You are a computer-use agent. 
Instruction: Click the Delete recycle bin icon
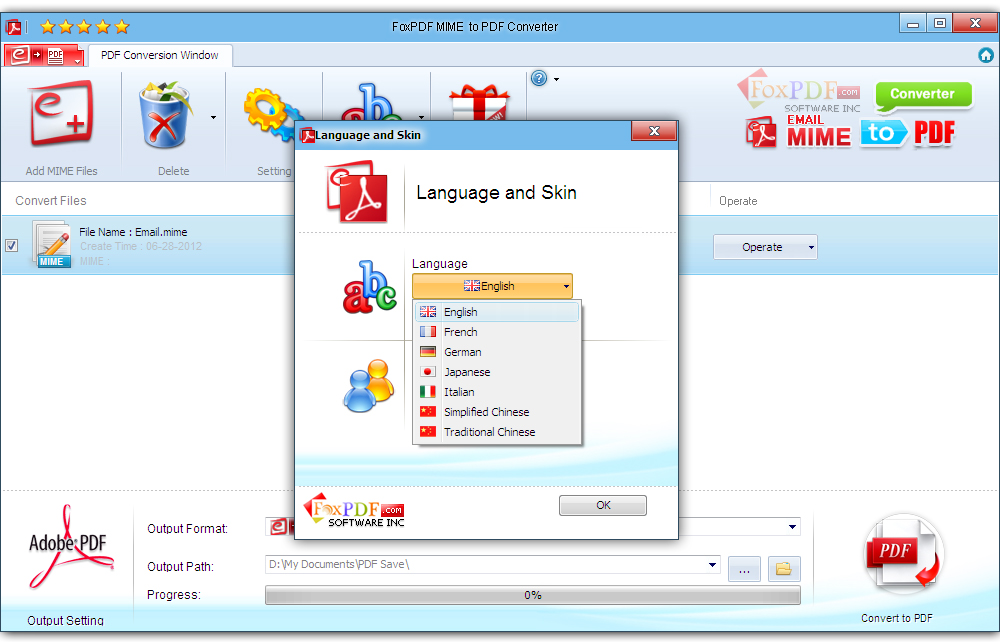[165, 115]
